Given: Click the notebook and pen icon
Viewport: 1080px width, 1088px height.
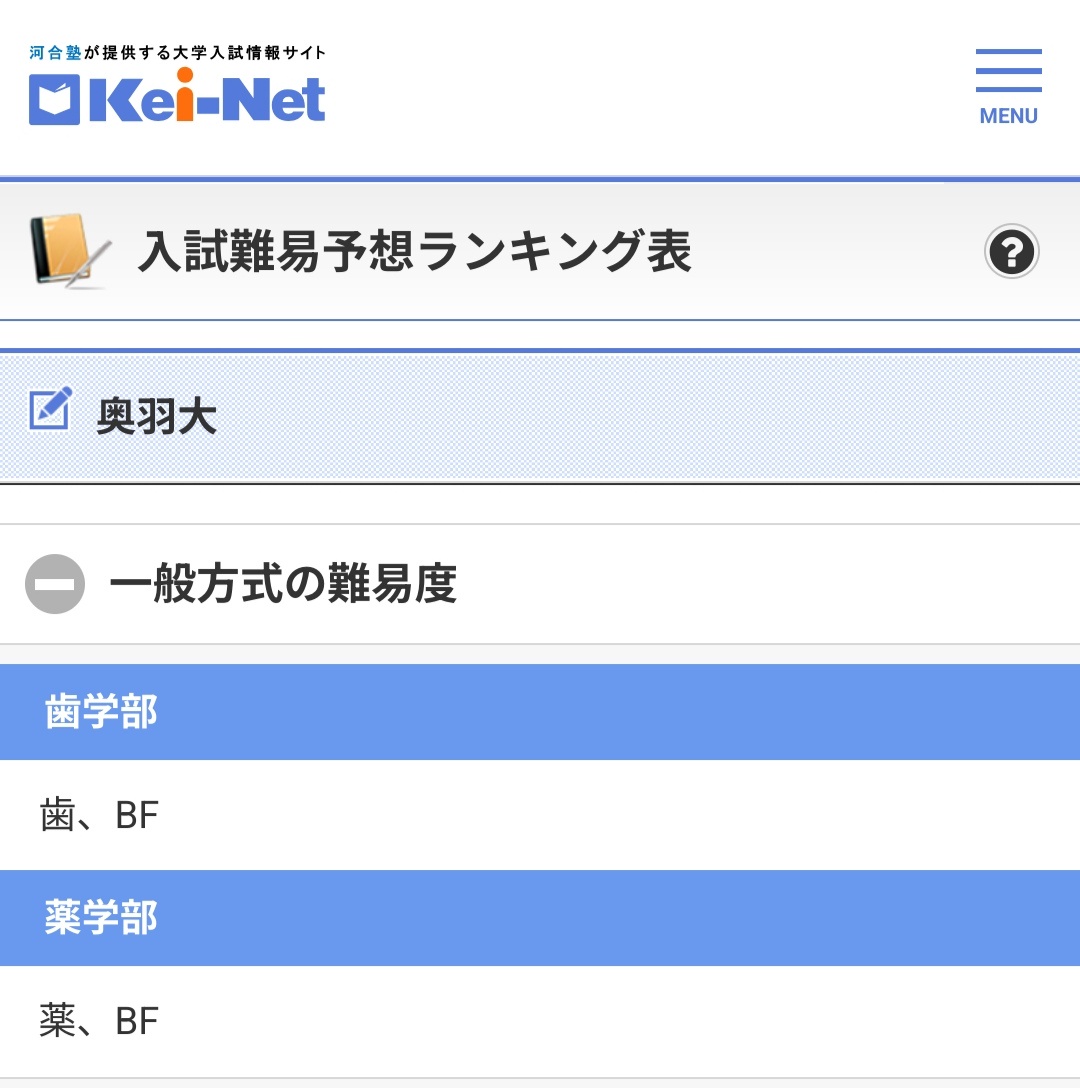Looking at the screenshot, I should tap(70, 250).
